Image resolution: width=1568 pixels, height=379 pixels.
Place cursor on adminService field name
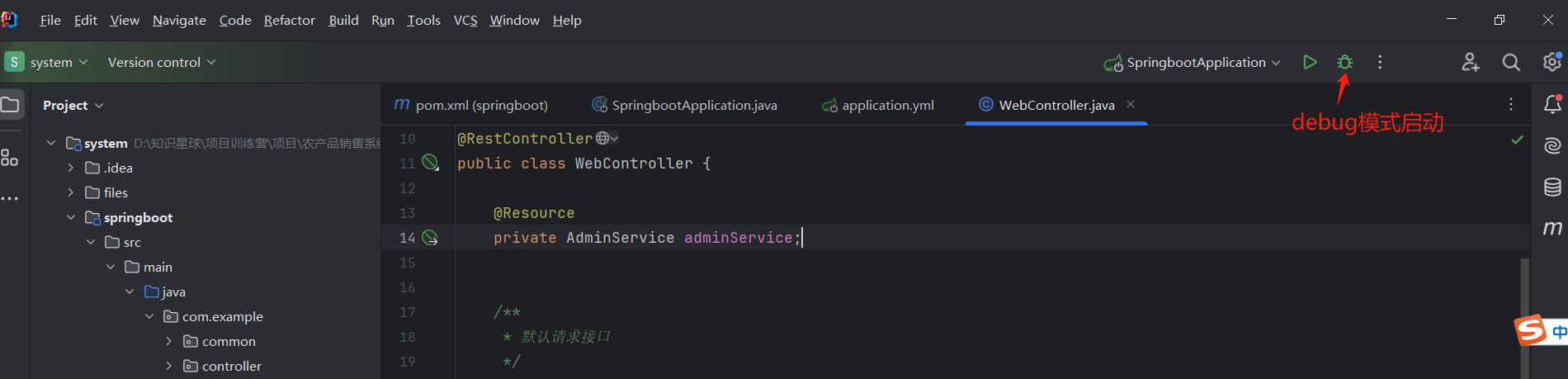738,238
